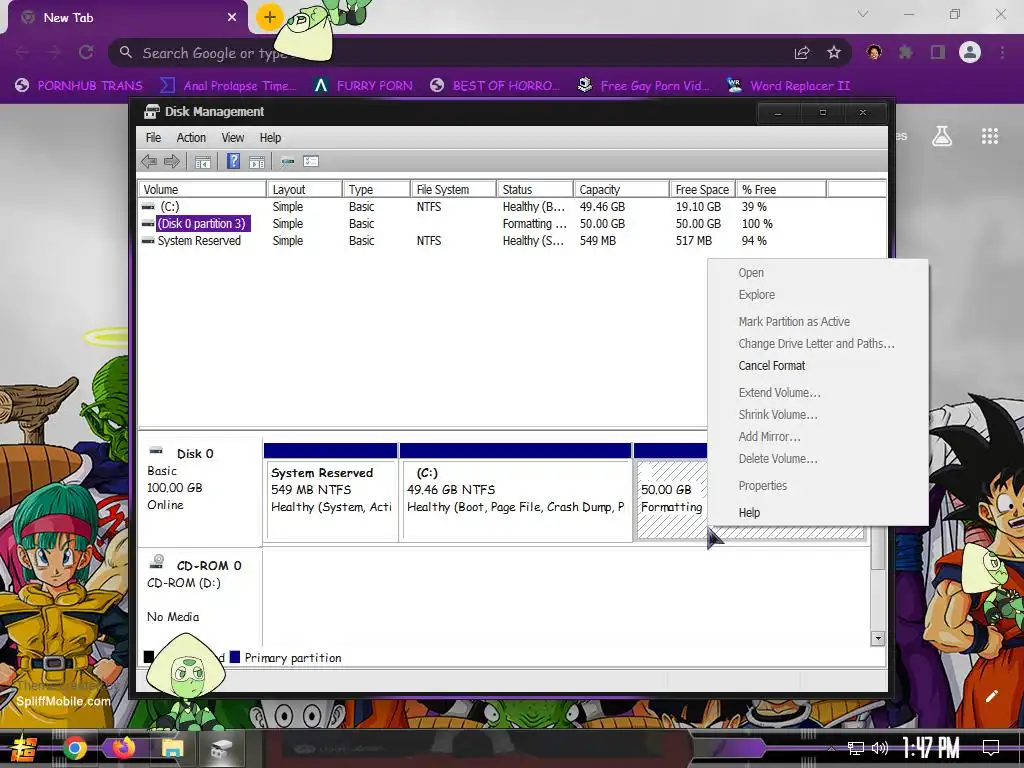This screenshot has width=1024, height=768.
Task: Click the bookmark star icon in address bar
Action: pyautogui.click(x=834, y=52)
